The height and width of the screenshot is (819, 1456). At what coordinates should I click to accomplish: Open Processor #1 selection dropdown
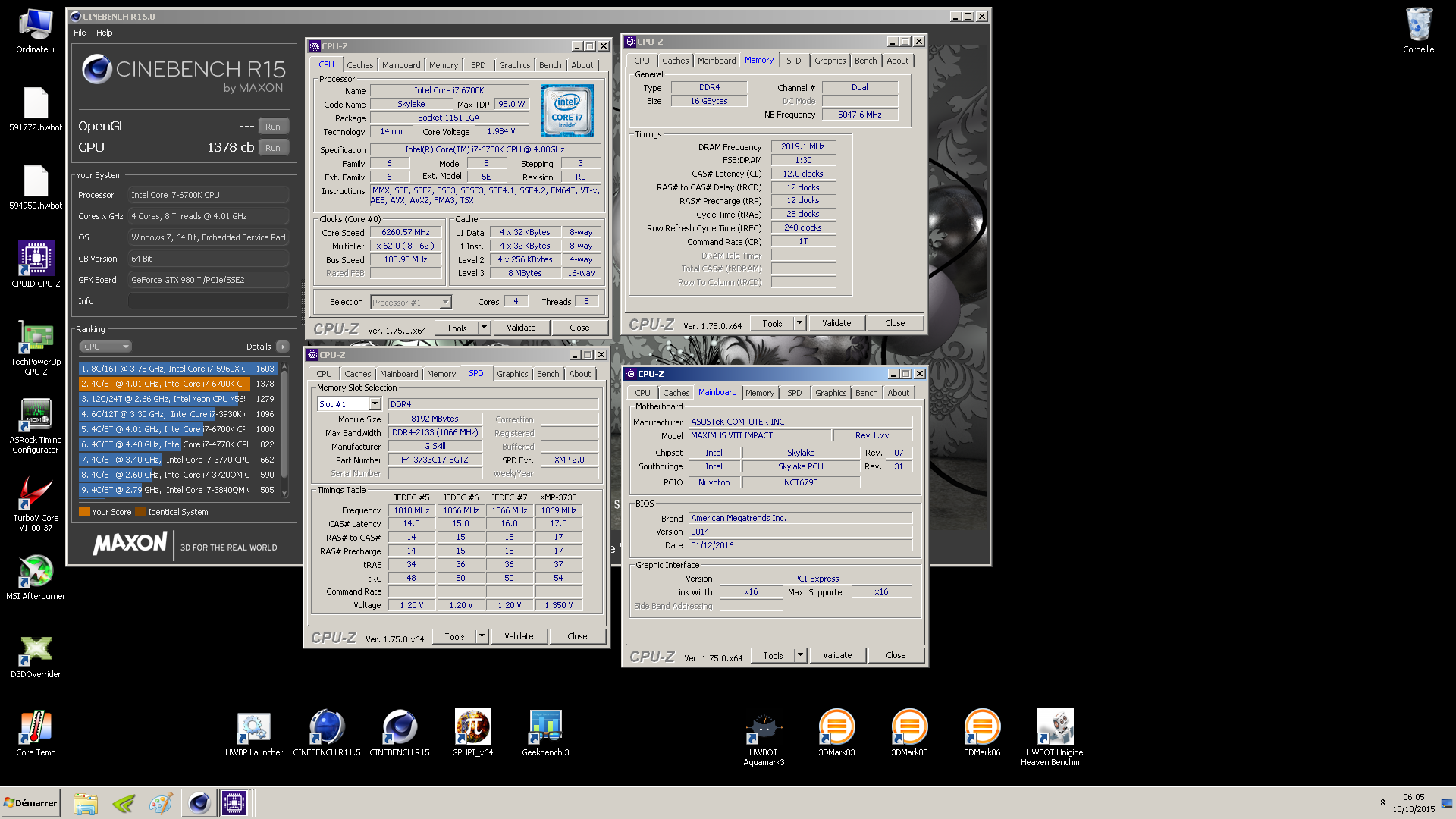[x=411, y=303]
